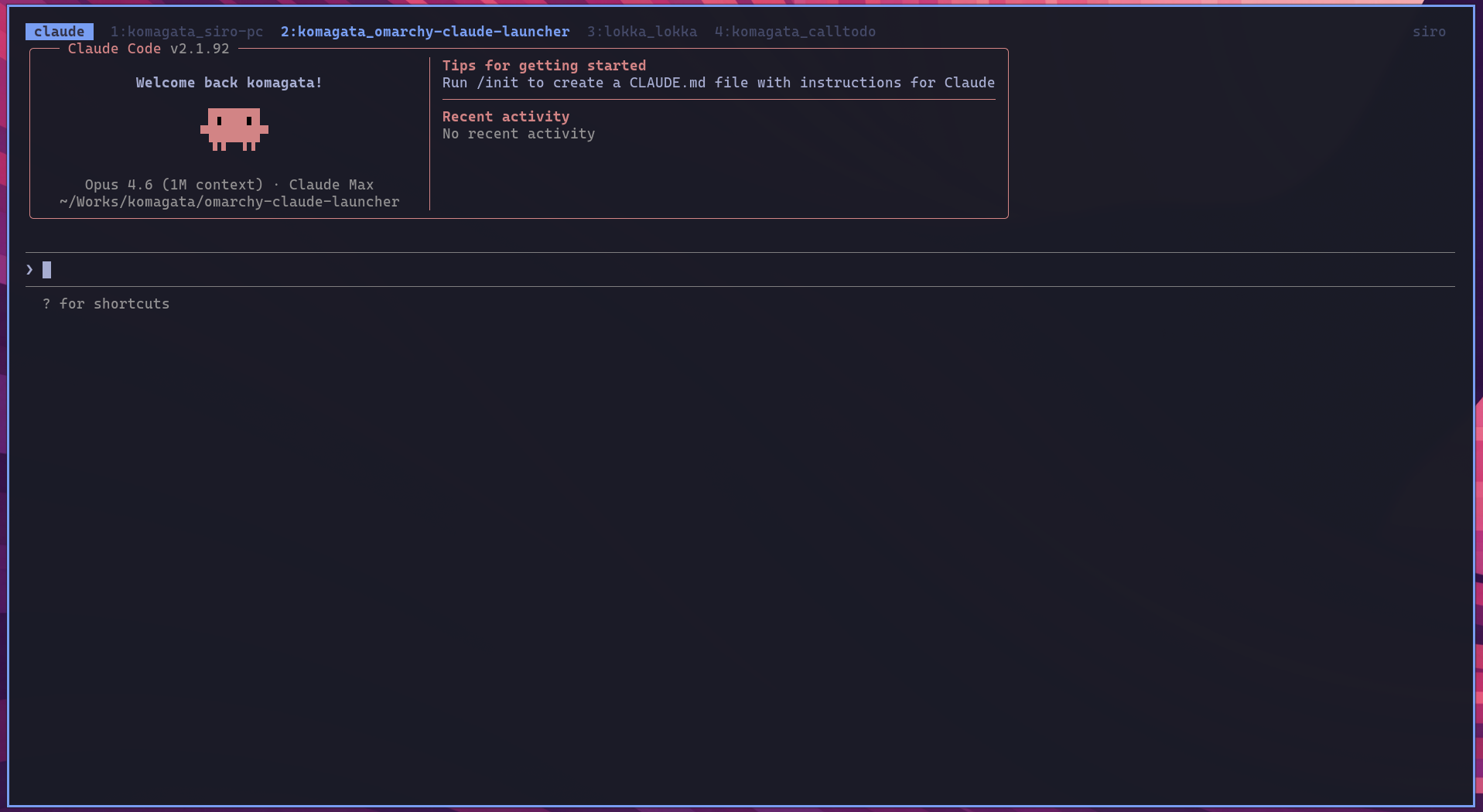This screenshot has width=1483, height=812.
Task: Select the active 2:komagata_omarchy-claude-launcher tab
Action: click(424, 32)
